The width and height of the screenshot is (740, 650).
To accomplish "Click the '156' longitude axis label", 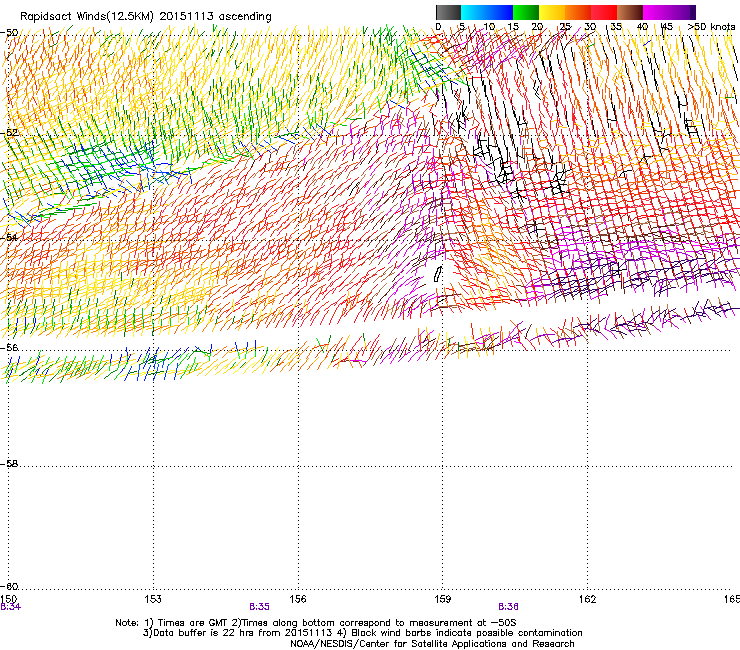I will [298, 599].
